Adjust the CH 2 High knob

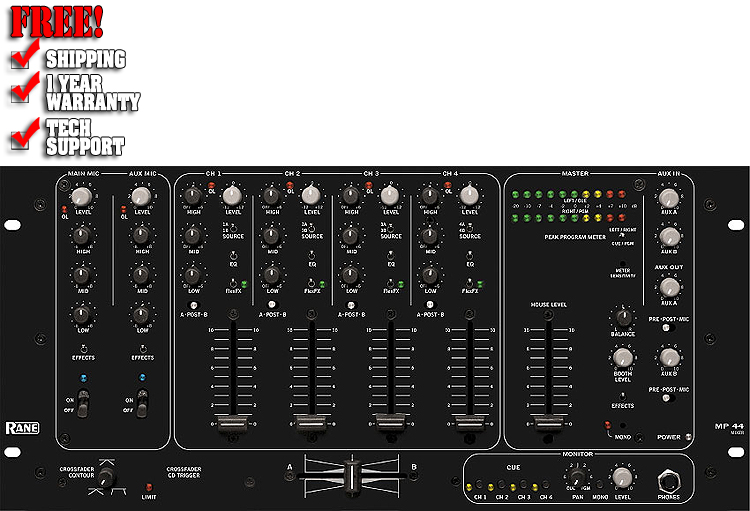click(x=272, y=196)
